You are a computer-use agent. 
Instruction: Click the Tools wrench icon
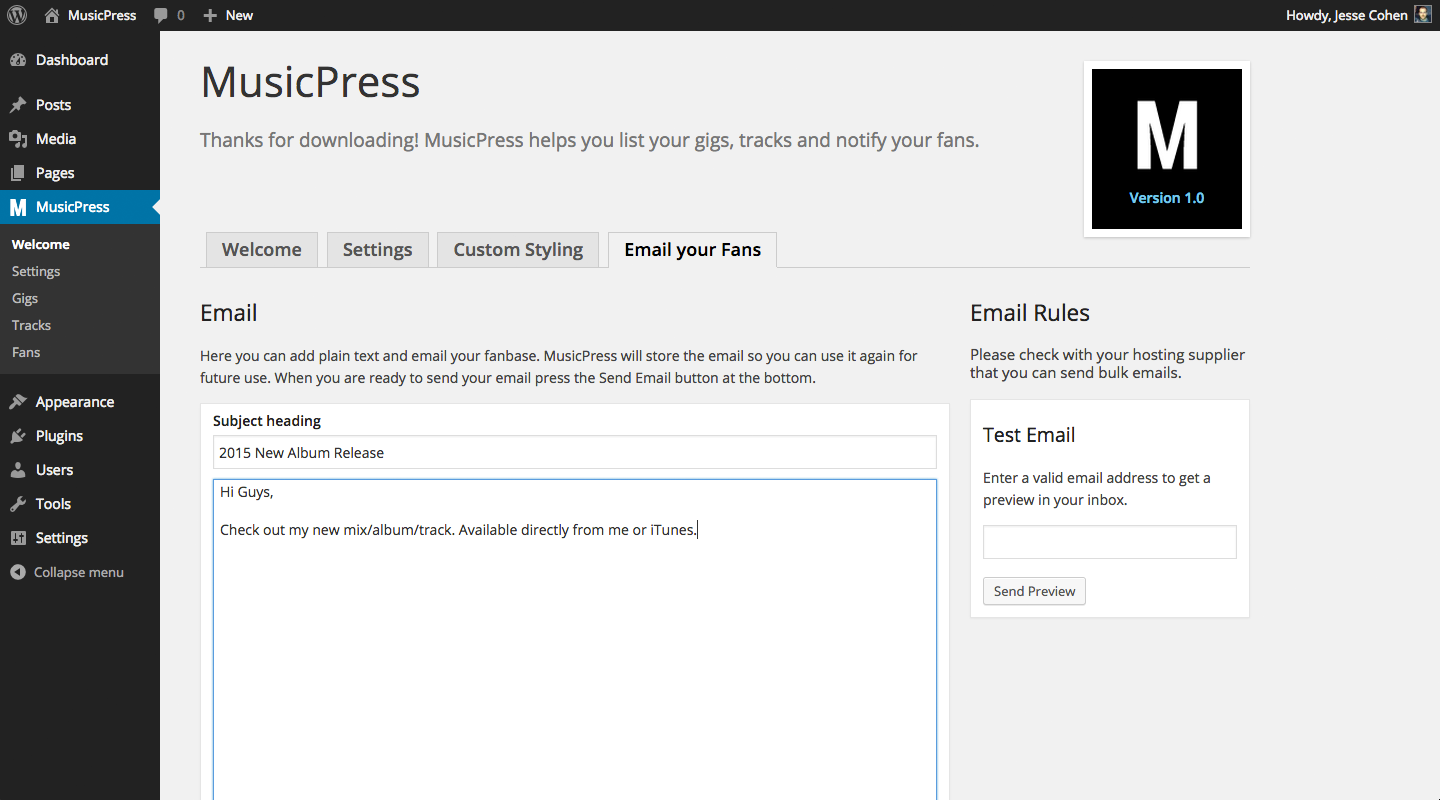point(18,504)
